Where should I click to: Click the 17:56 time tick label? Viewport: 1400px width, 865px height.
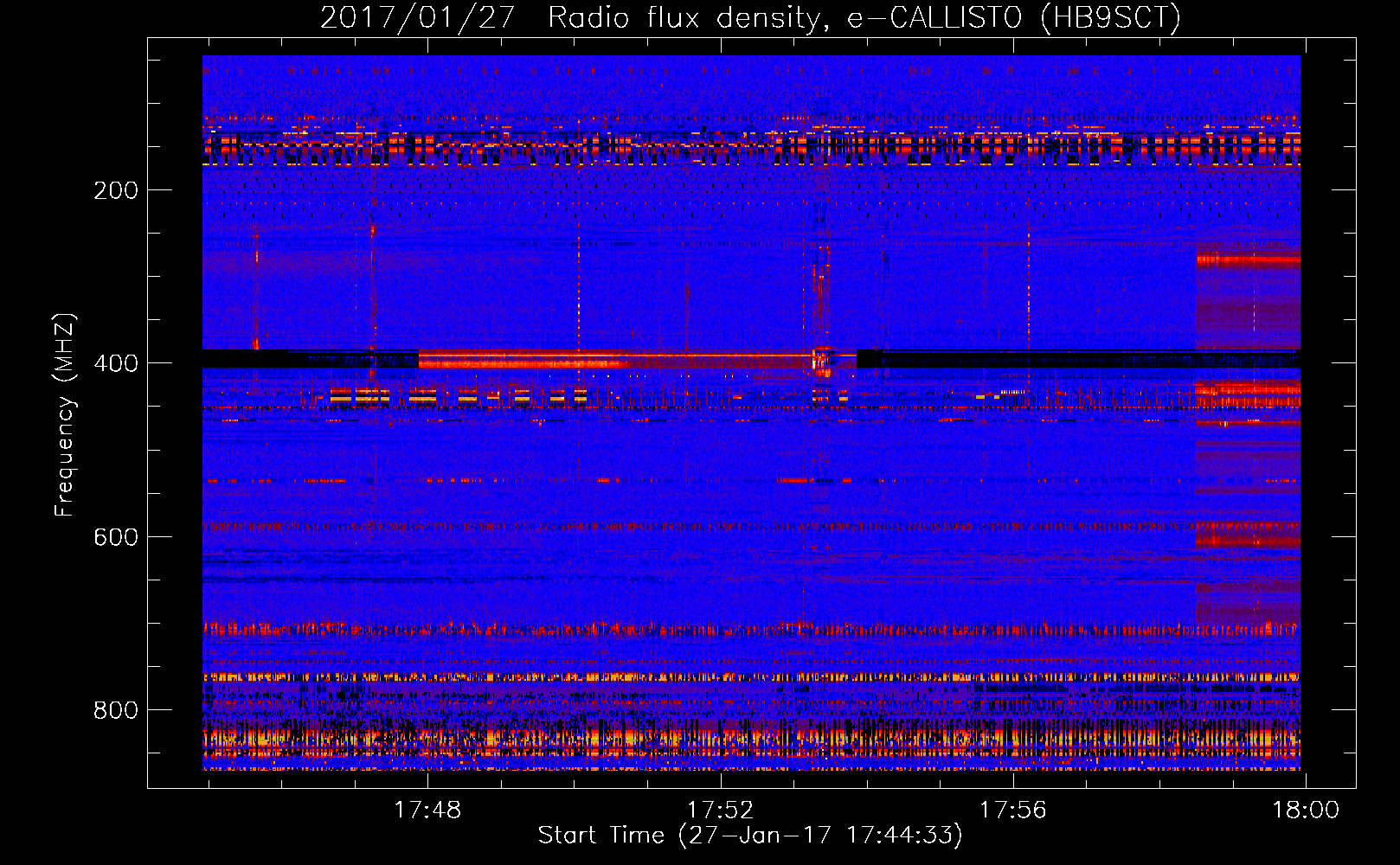1012,811
